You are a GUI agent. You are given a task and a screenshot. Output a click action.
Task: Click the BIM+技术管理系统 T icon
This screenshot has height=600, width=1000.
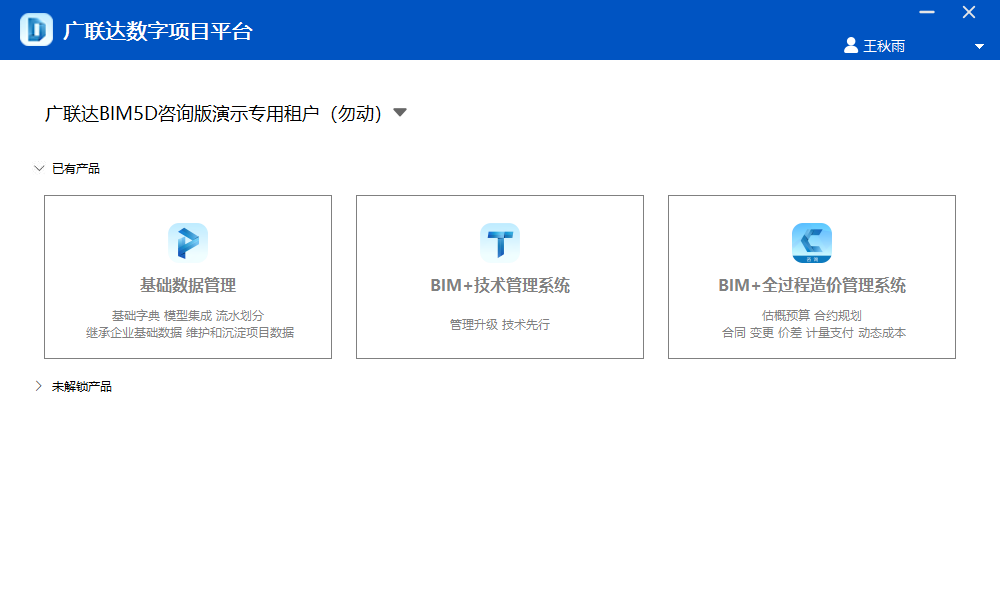[499, 243]
